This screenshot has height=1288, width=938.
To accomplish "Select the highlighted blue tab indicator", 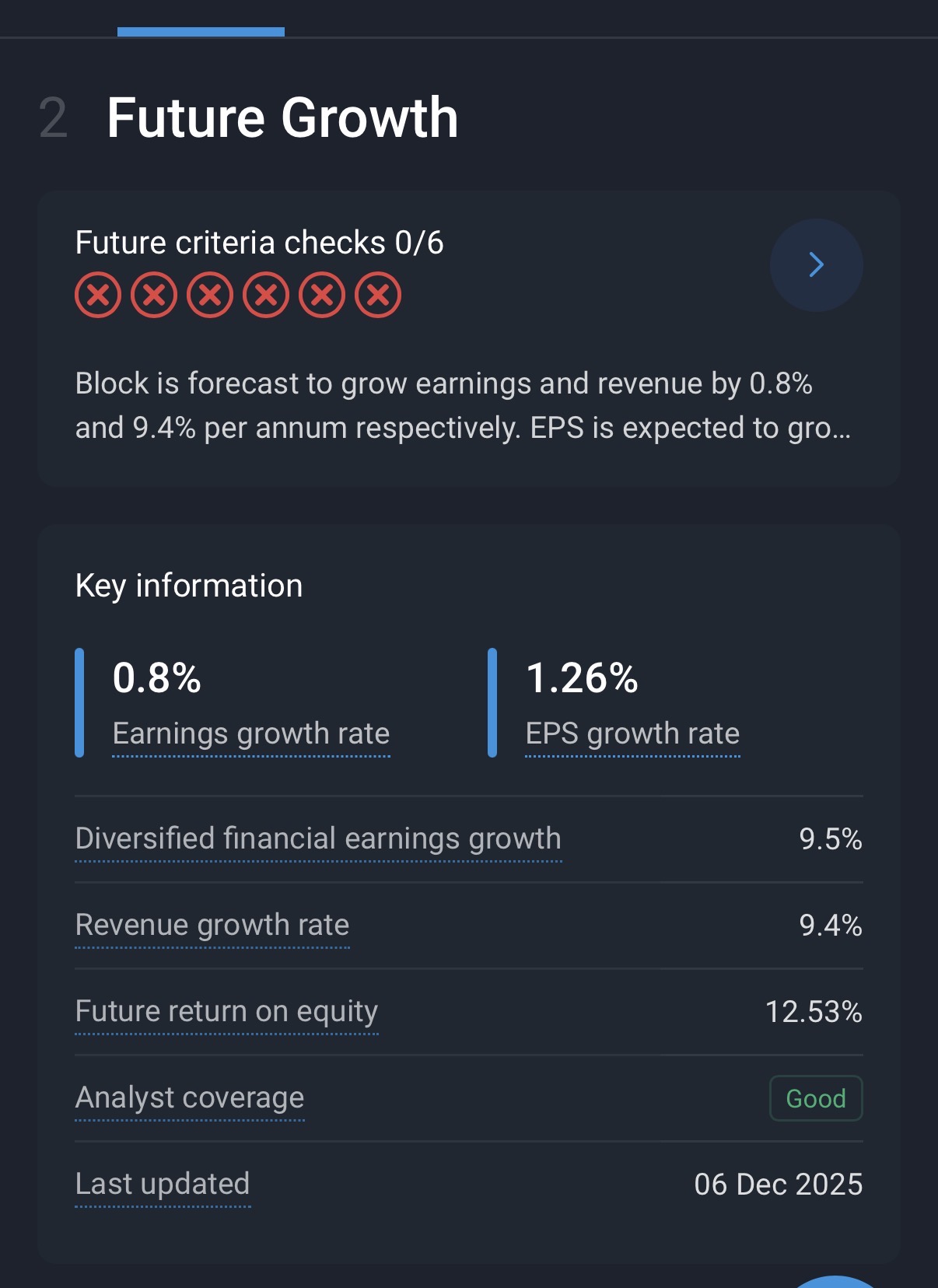I will click(201, 31).
